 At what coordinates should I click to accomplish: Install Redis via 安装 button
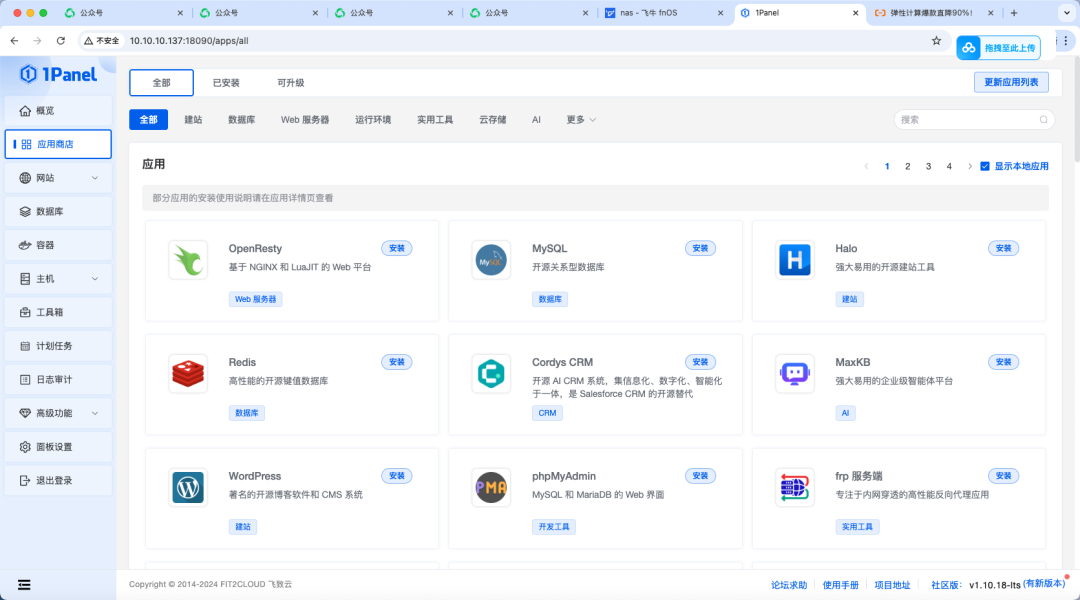397,362
